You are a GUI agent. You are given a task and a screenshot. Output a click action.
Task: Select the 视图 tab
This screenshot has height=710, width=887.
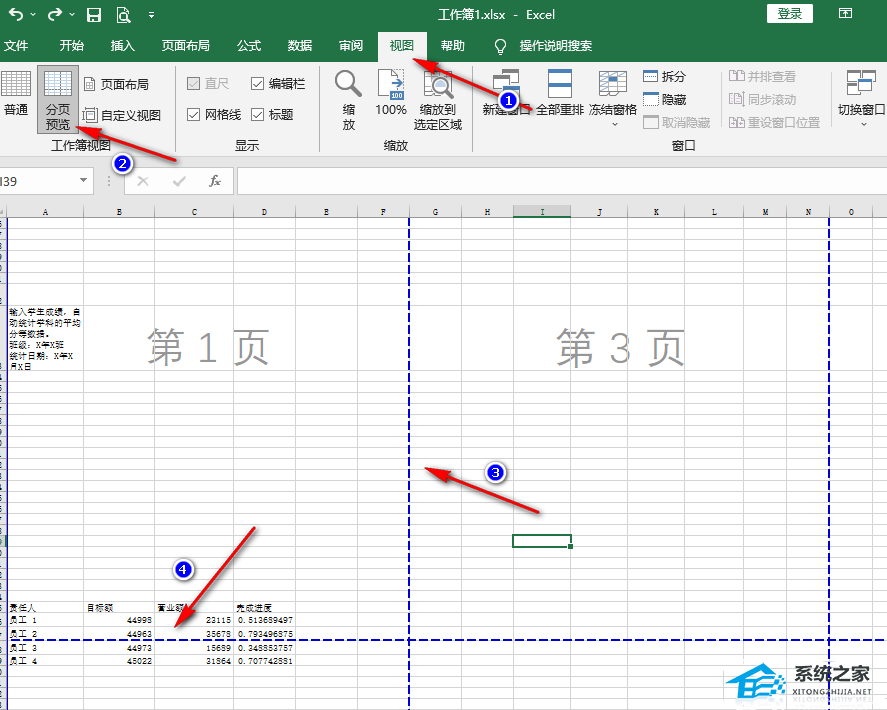402,46
